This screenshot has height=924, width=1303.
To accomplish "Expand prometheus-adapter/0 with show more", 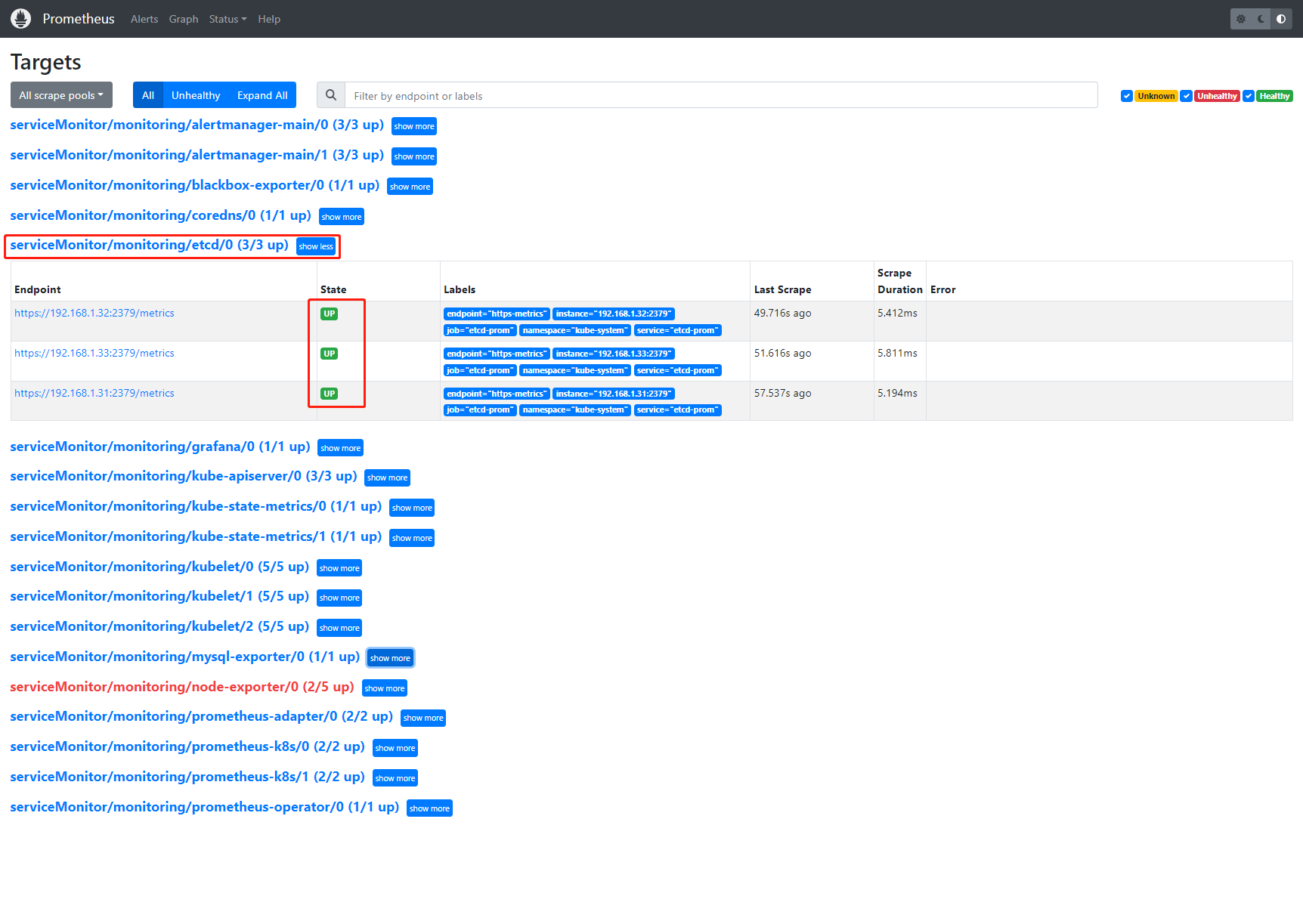I will click(x=423, y=718).
